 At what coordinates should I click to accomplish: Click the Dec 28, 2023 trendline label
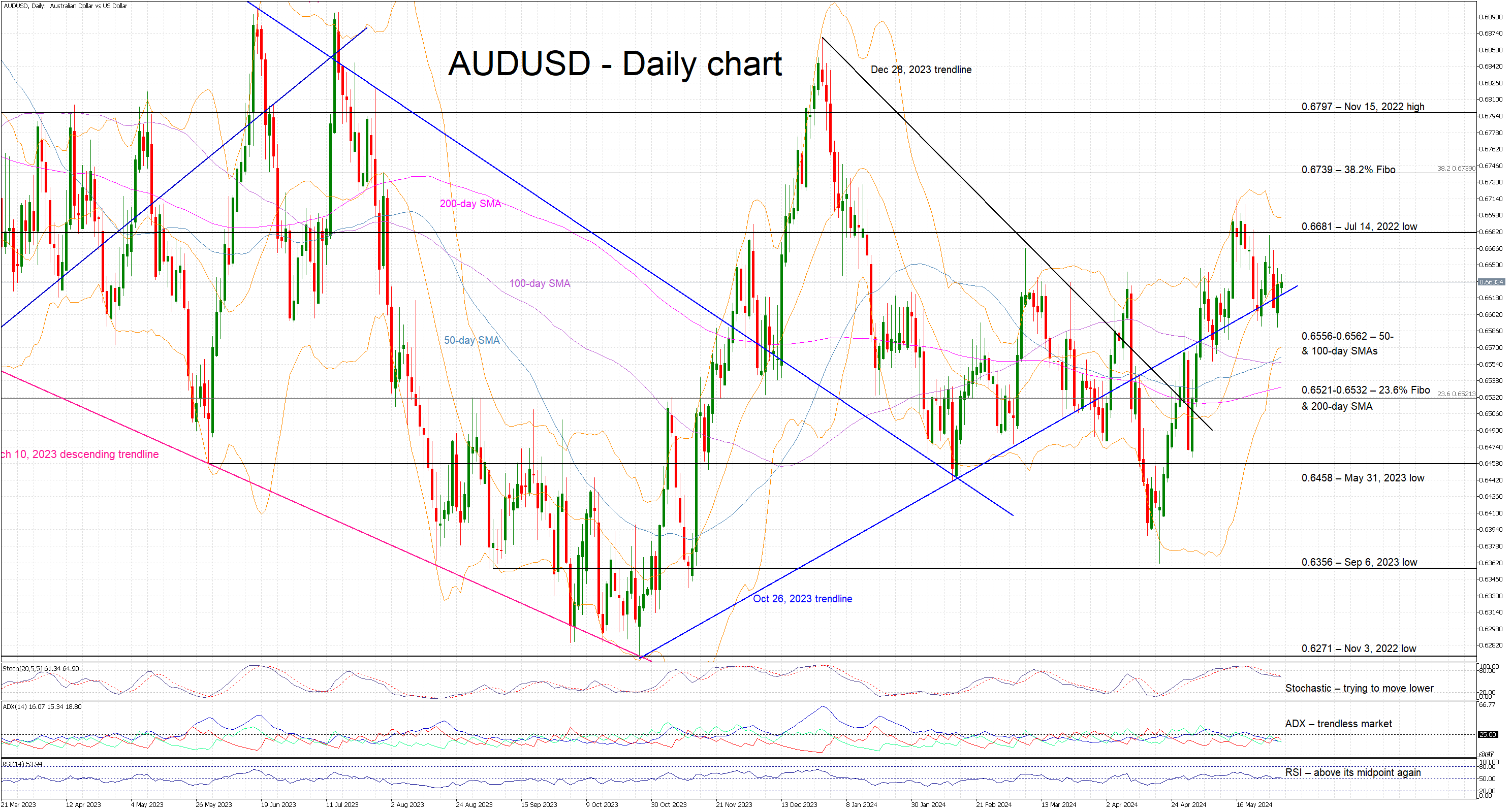(x=920, y=70)
